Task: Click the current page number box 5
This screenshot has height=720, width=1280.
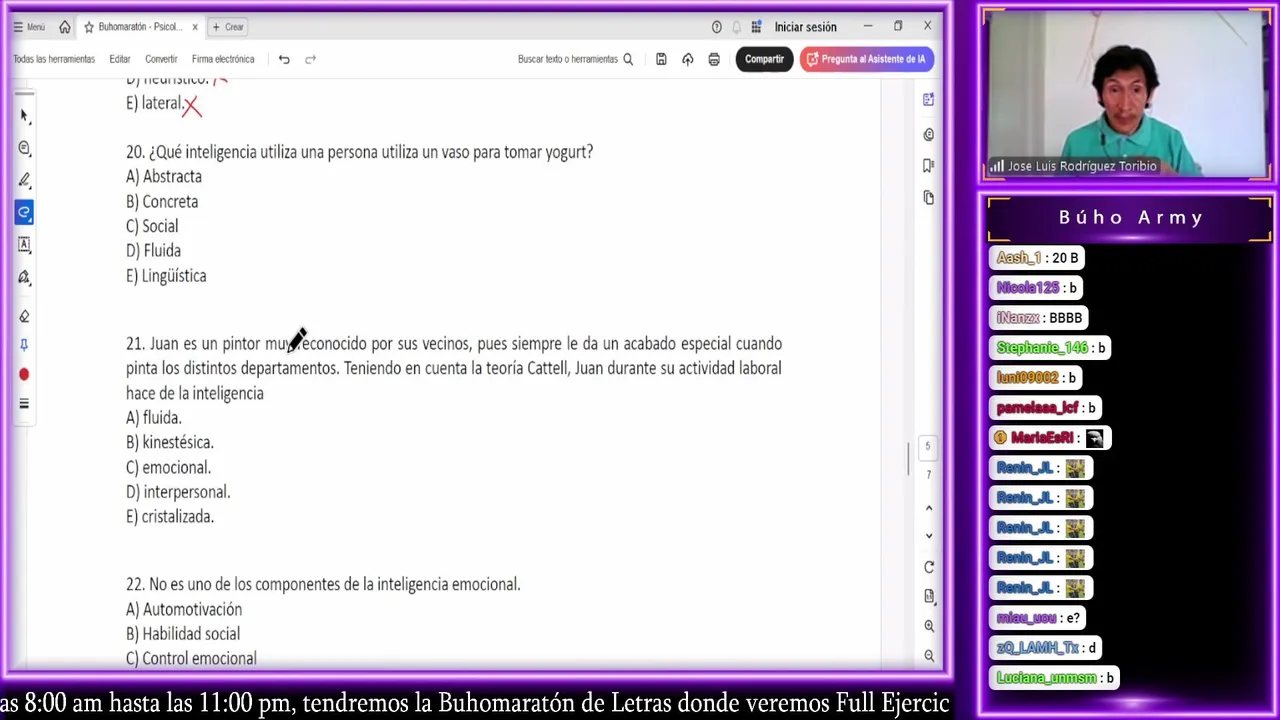Action: point(927,446)
